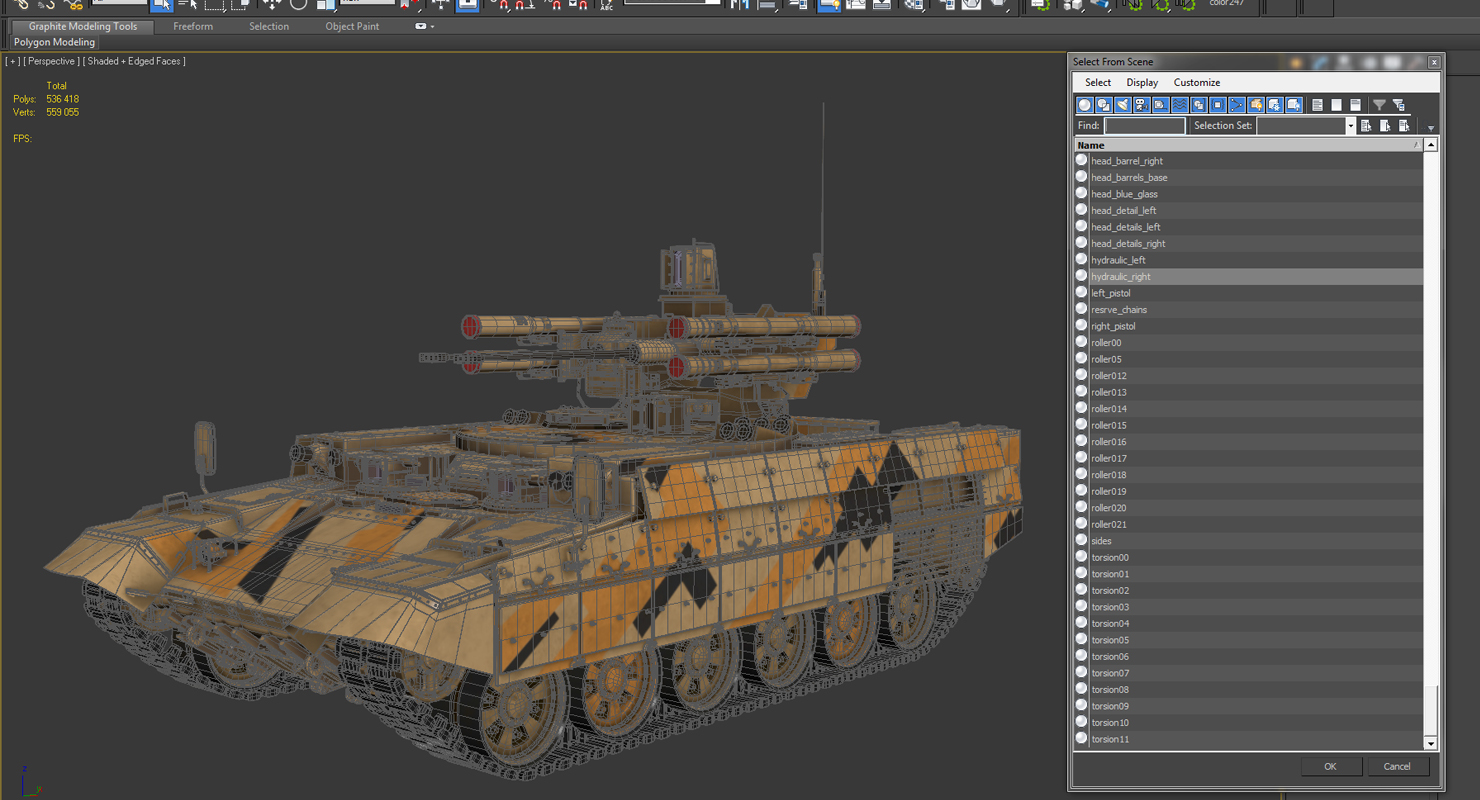Click sphere icon beside sides
1480x800 pixels.
pos(1081,540)
